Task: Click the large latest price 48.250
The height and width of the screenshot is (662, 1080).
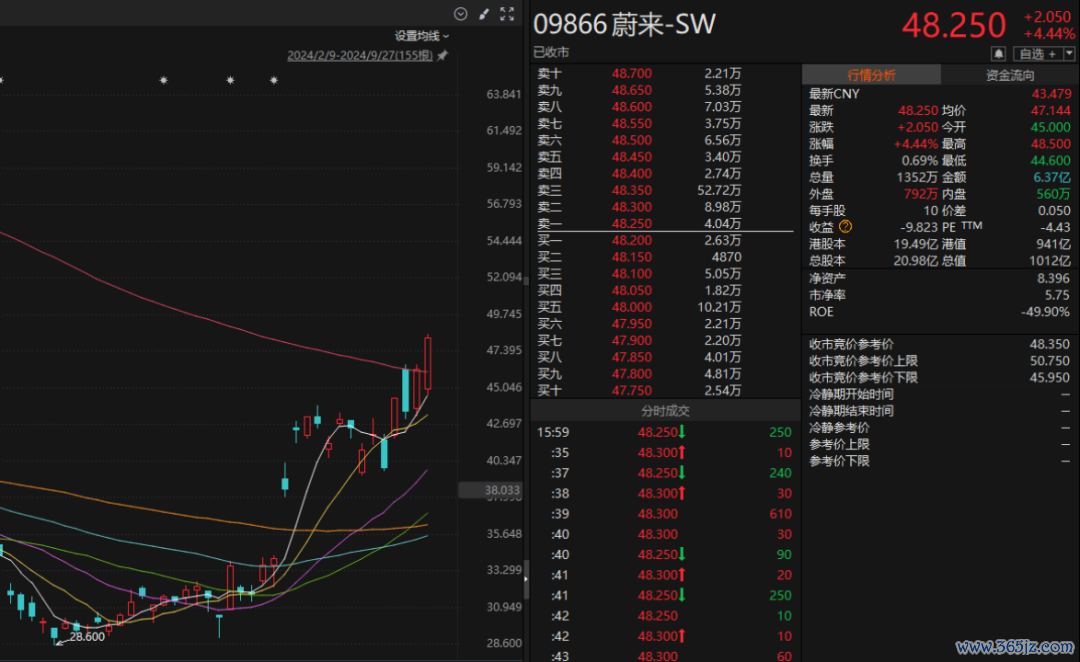Action: click(x=954, y=26)
